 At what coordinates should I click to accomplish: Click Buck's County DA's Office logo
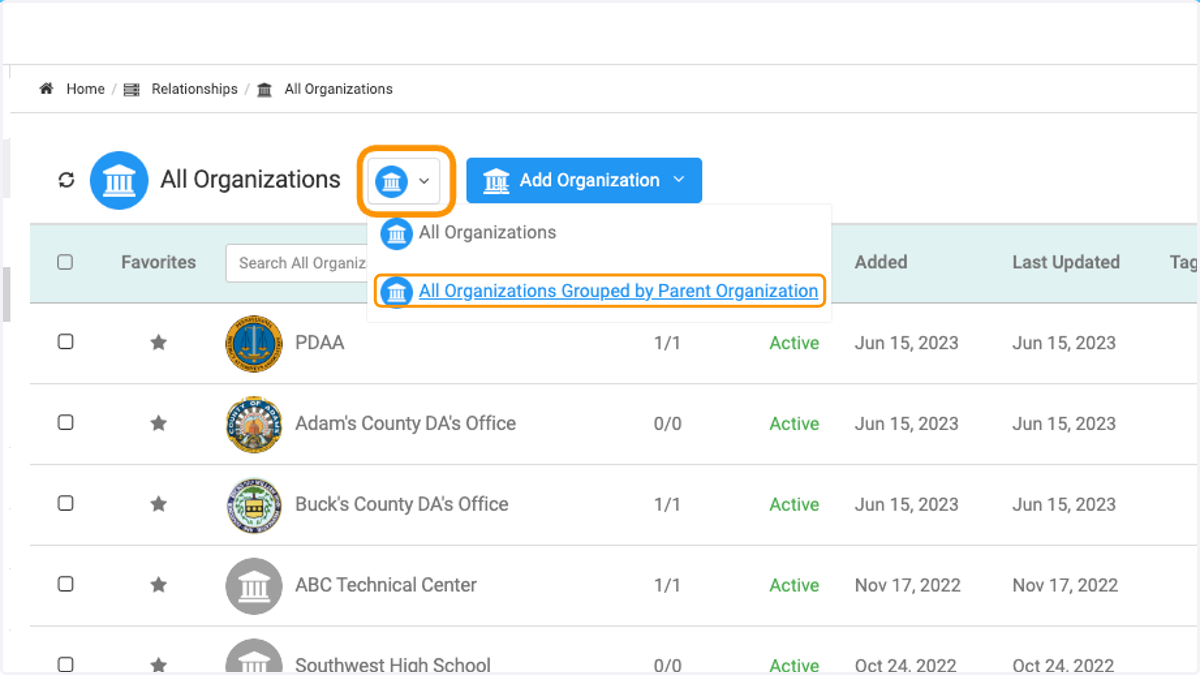point(254,505)
